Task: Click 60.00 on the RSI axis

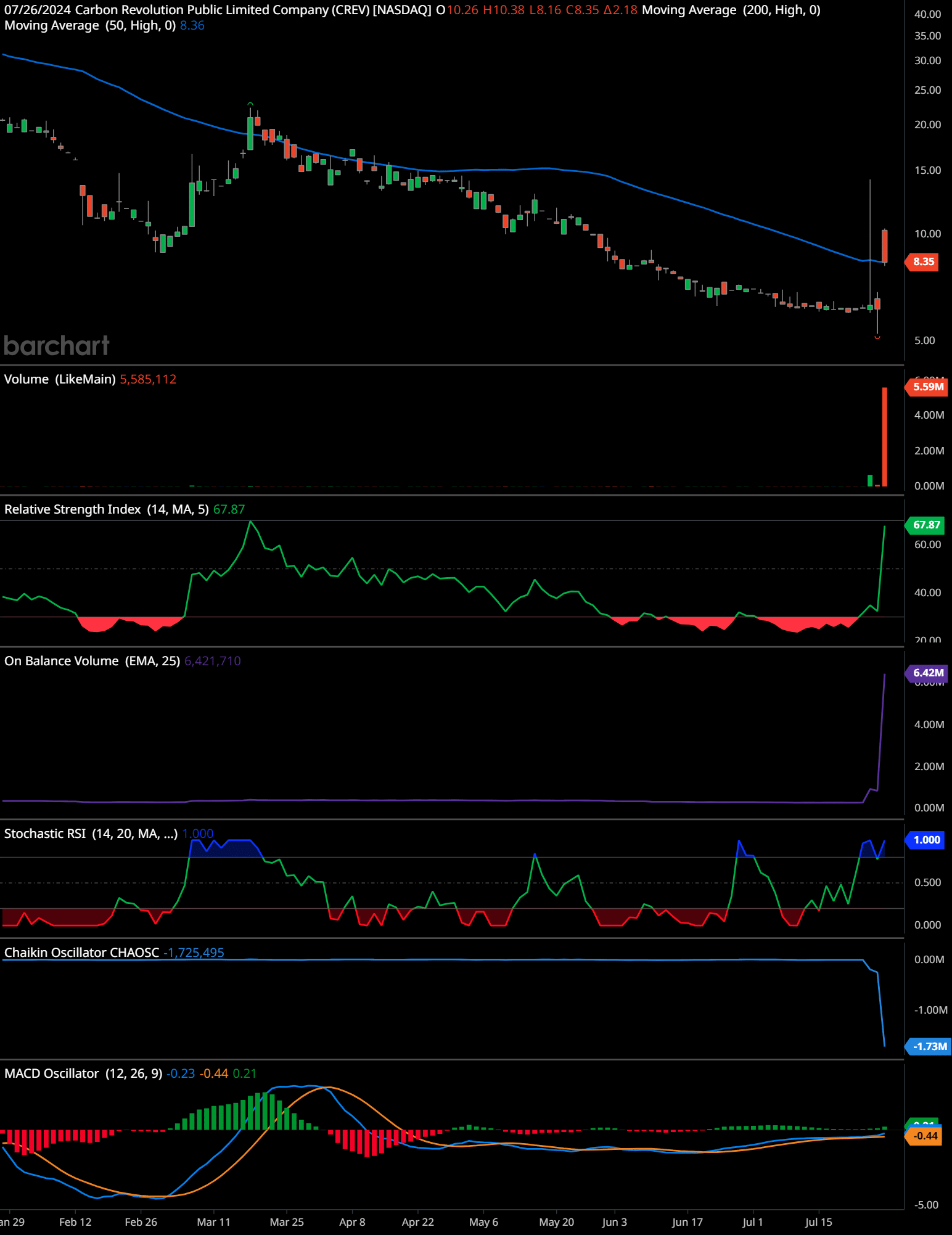Action: click(927, 544)
